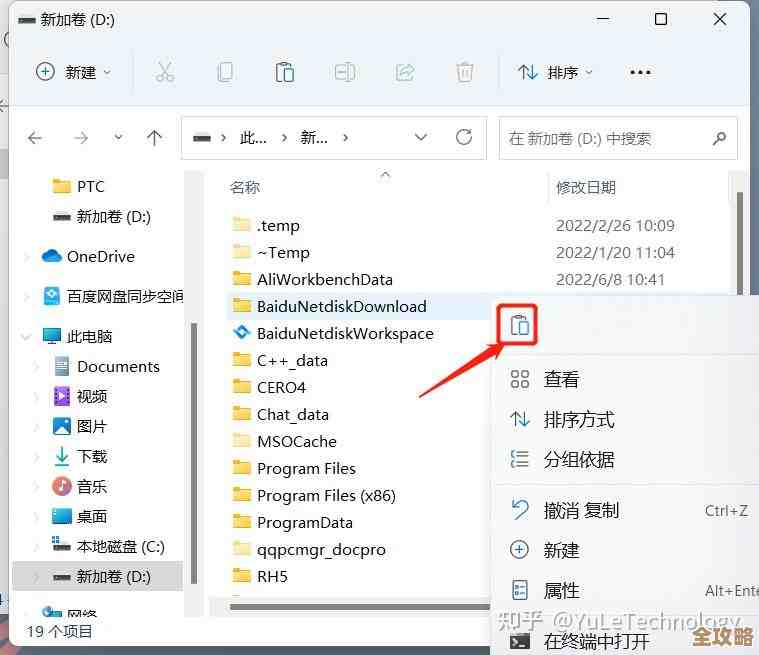This screenshot has width=759, height=655.
Task: Click the videos folder icon in sidebar
Action: (61, 396)
